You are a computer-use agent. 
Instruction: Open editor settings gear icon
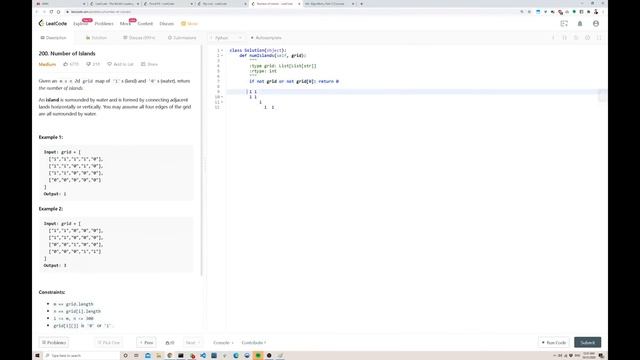coord(587,38)
